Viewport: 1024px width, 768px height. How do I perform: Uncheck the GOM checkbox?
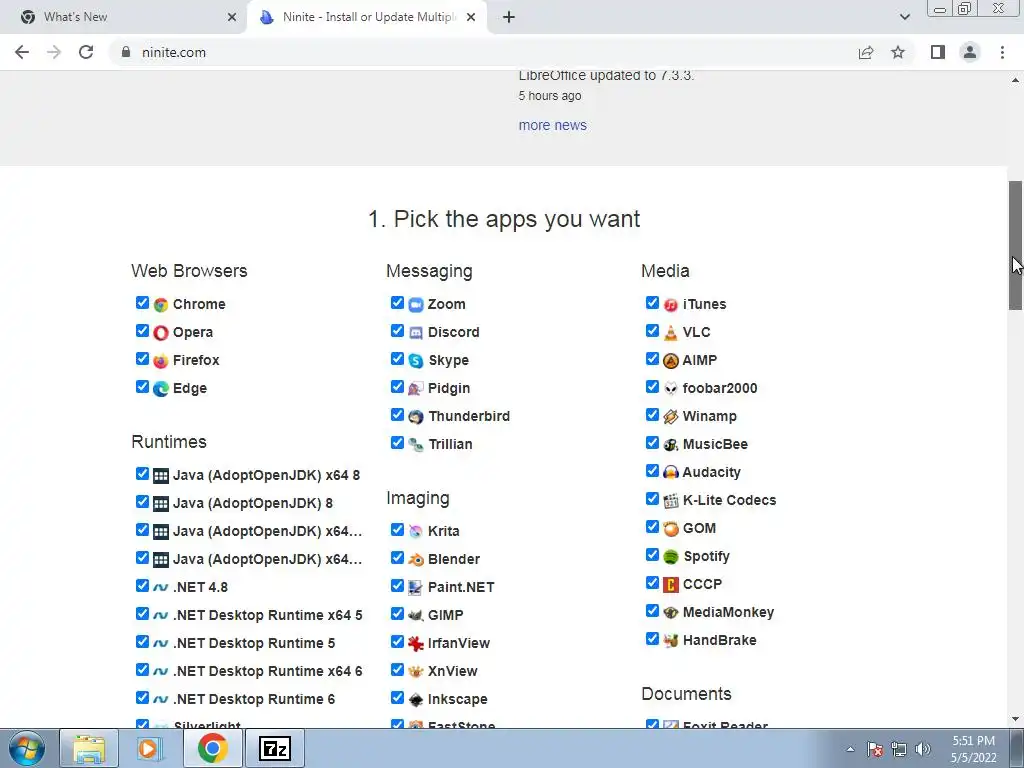(x=652, y=527)
